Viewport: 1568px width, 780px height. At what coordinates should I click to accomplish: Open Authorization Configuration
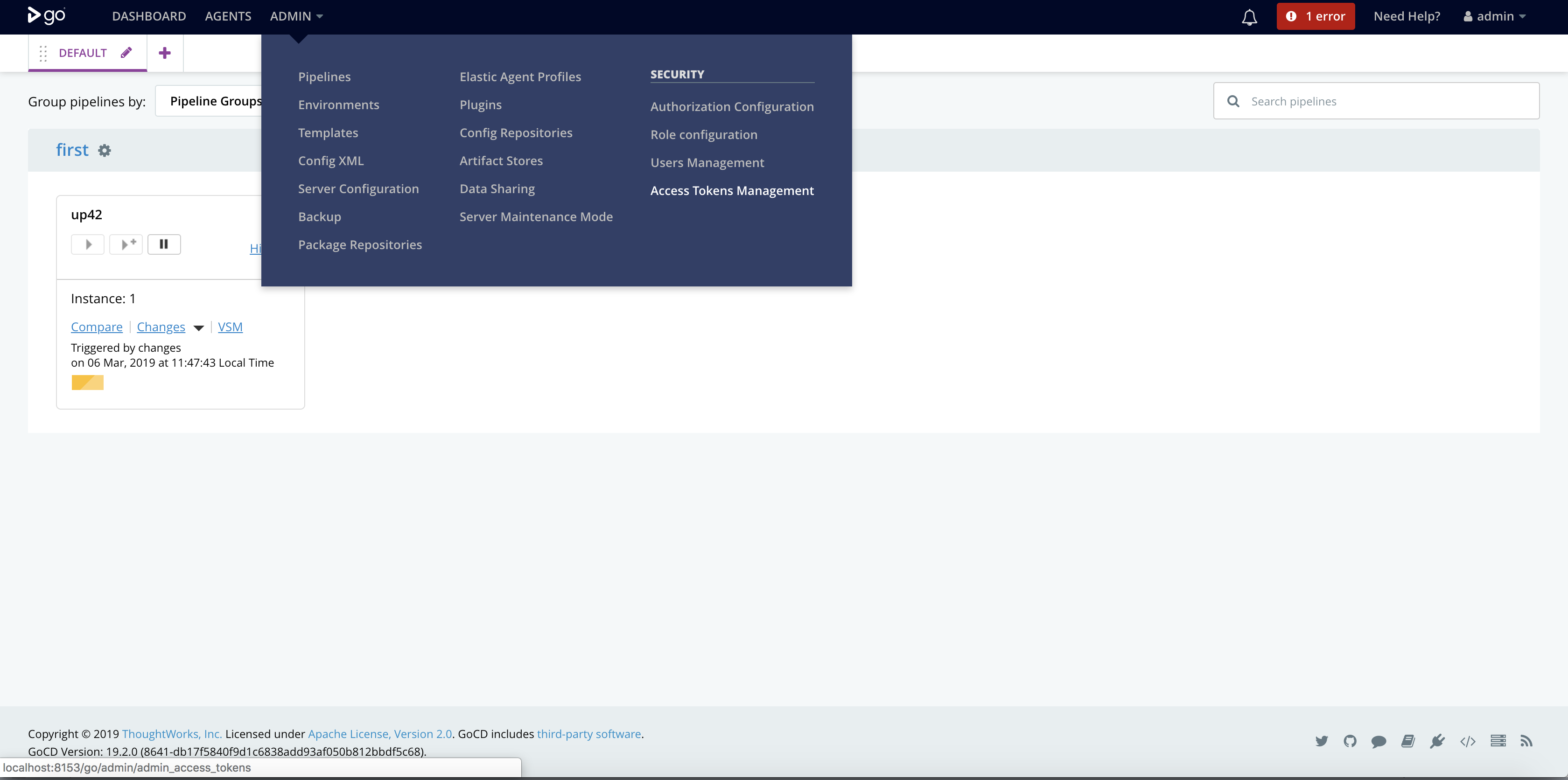tap(732, 106)
